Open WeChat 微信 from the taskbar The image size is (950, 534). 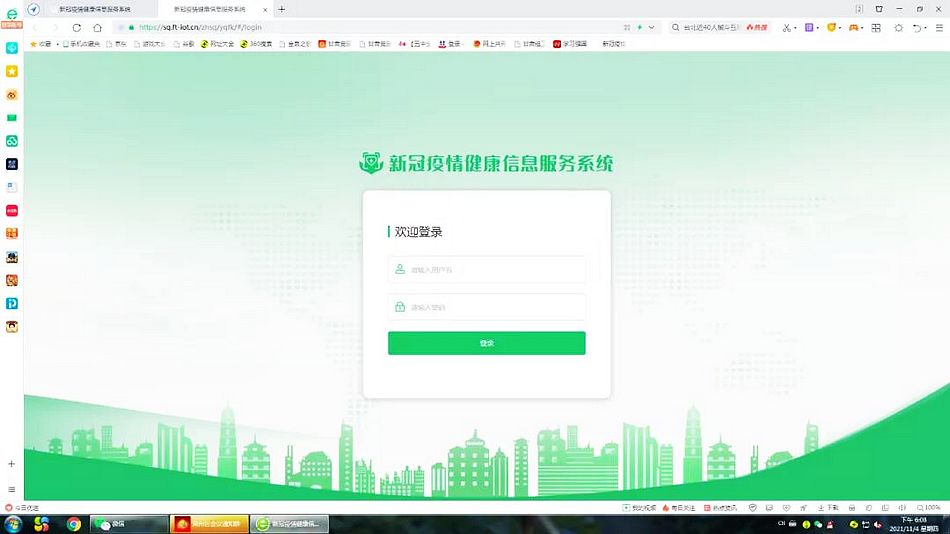(x=128, y=524)
